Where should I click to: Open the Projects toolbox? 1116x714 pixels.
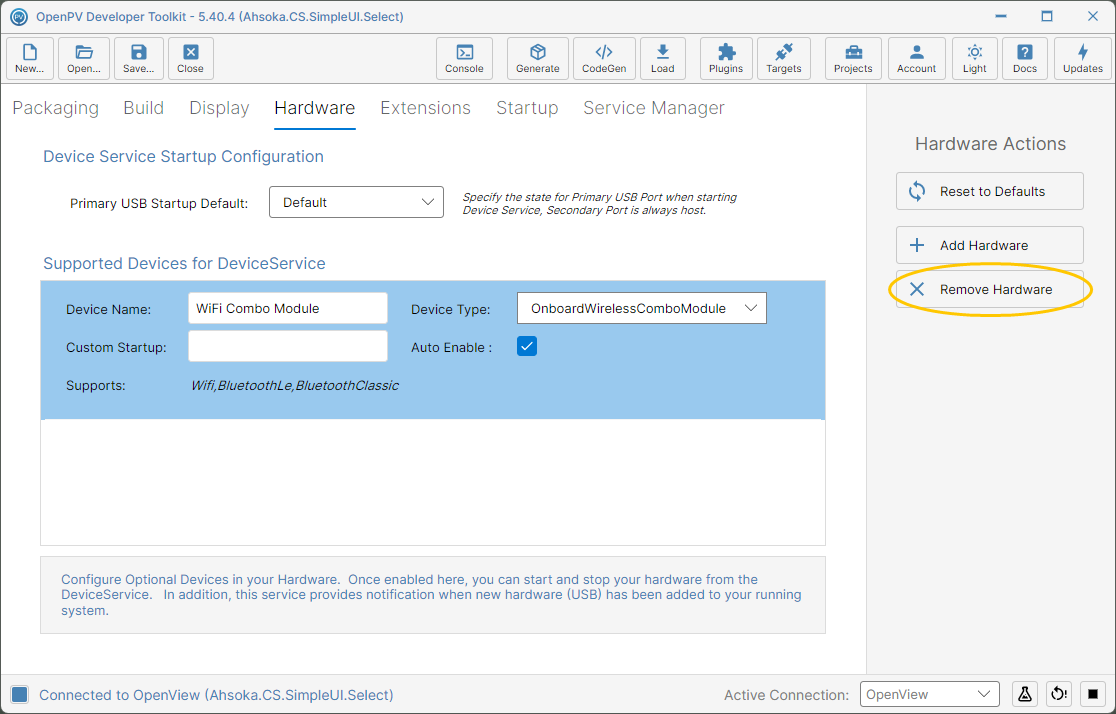pos(853,58)
